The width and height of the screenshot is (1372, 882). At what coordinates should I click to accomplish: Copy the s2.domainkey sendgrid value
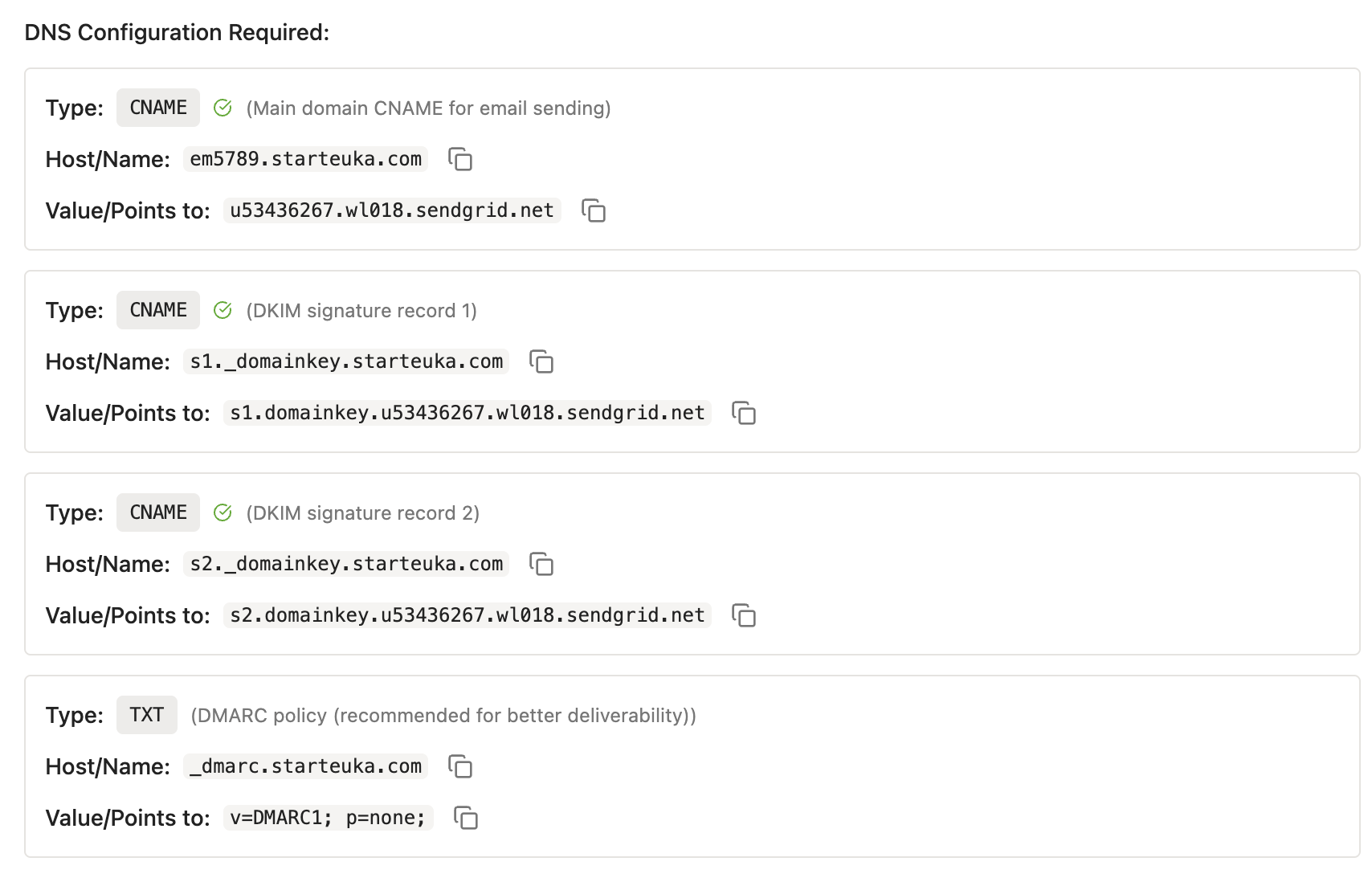pyautogui.click(x=744, y=615)
